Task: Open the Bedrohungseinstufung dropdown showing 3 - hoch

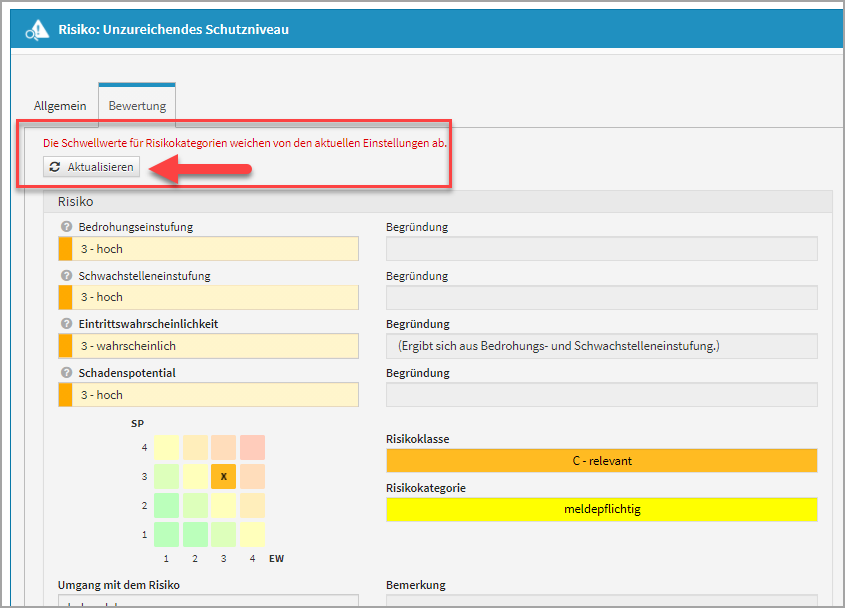Action: [208, 249]
